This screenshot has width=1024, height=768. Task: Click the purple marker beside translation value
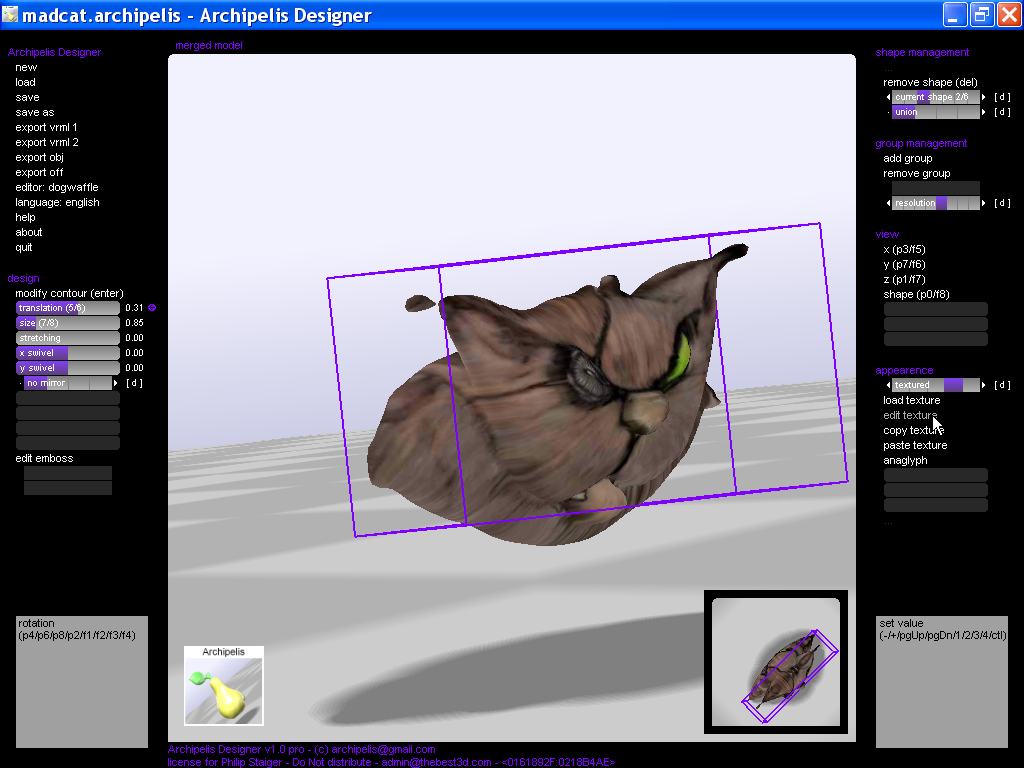click(x=152, y=308)
